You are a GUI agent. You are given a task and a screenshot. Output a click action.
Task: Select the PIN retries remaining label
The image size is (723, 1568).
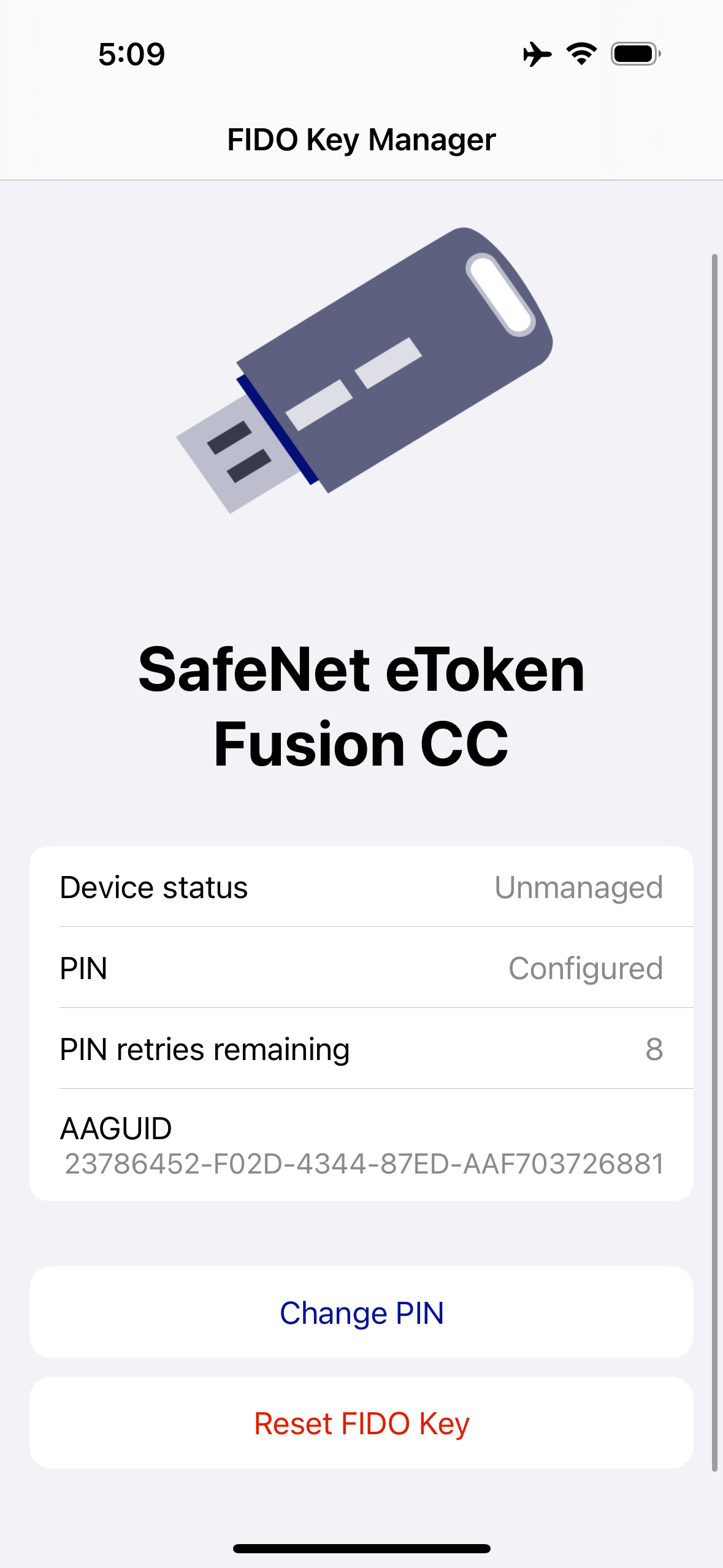[x=205, y=1049]
